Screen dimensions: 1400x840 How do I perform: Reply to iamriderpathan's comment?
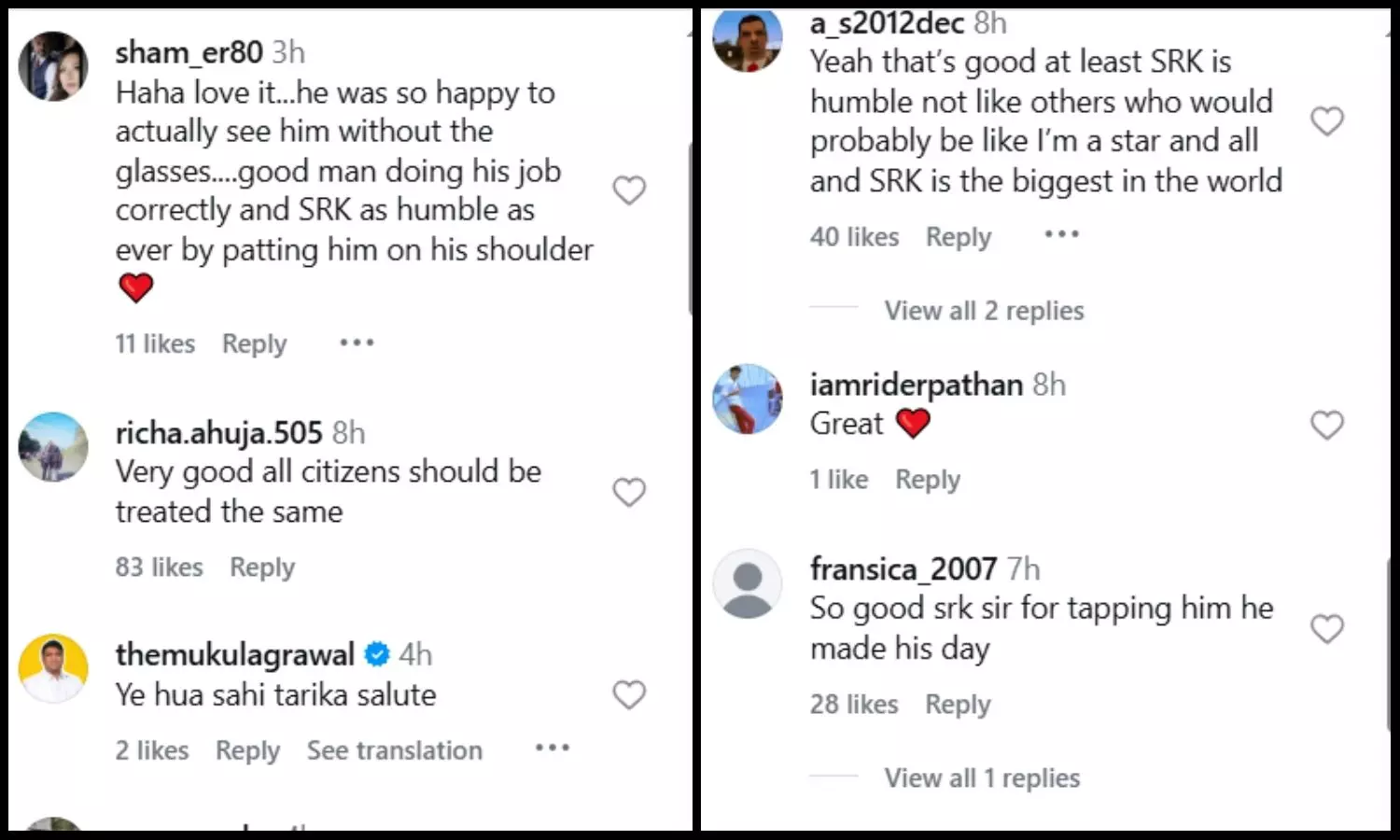coord(928,480)
